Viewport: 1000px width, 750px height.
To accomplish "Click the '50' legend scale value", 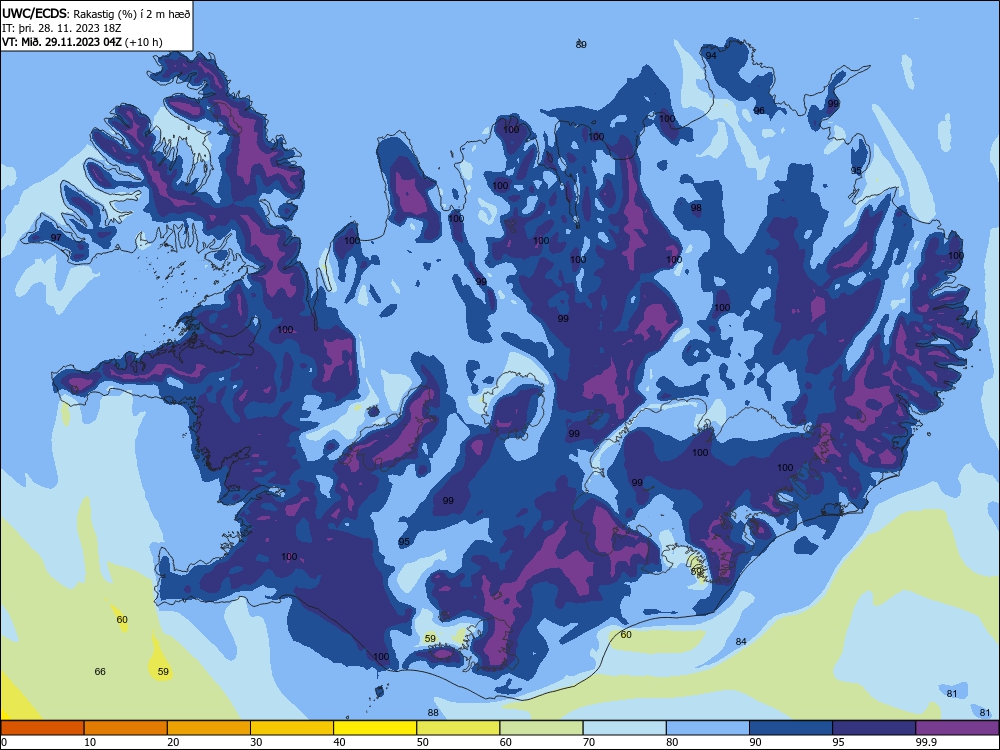I will (x=423, y=742).
